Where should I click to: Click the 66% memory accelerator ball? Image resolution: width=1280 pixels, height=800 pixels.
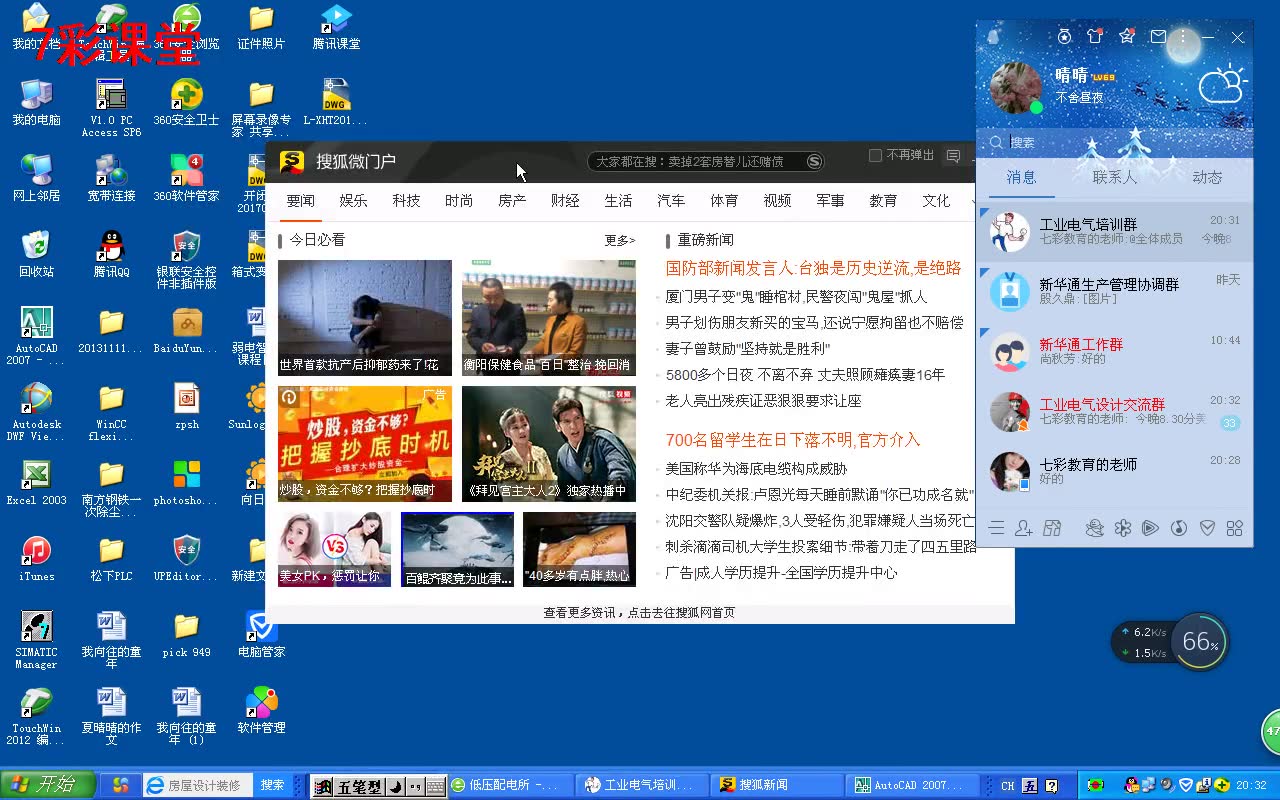coord(1200,642)
